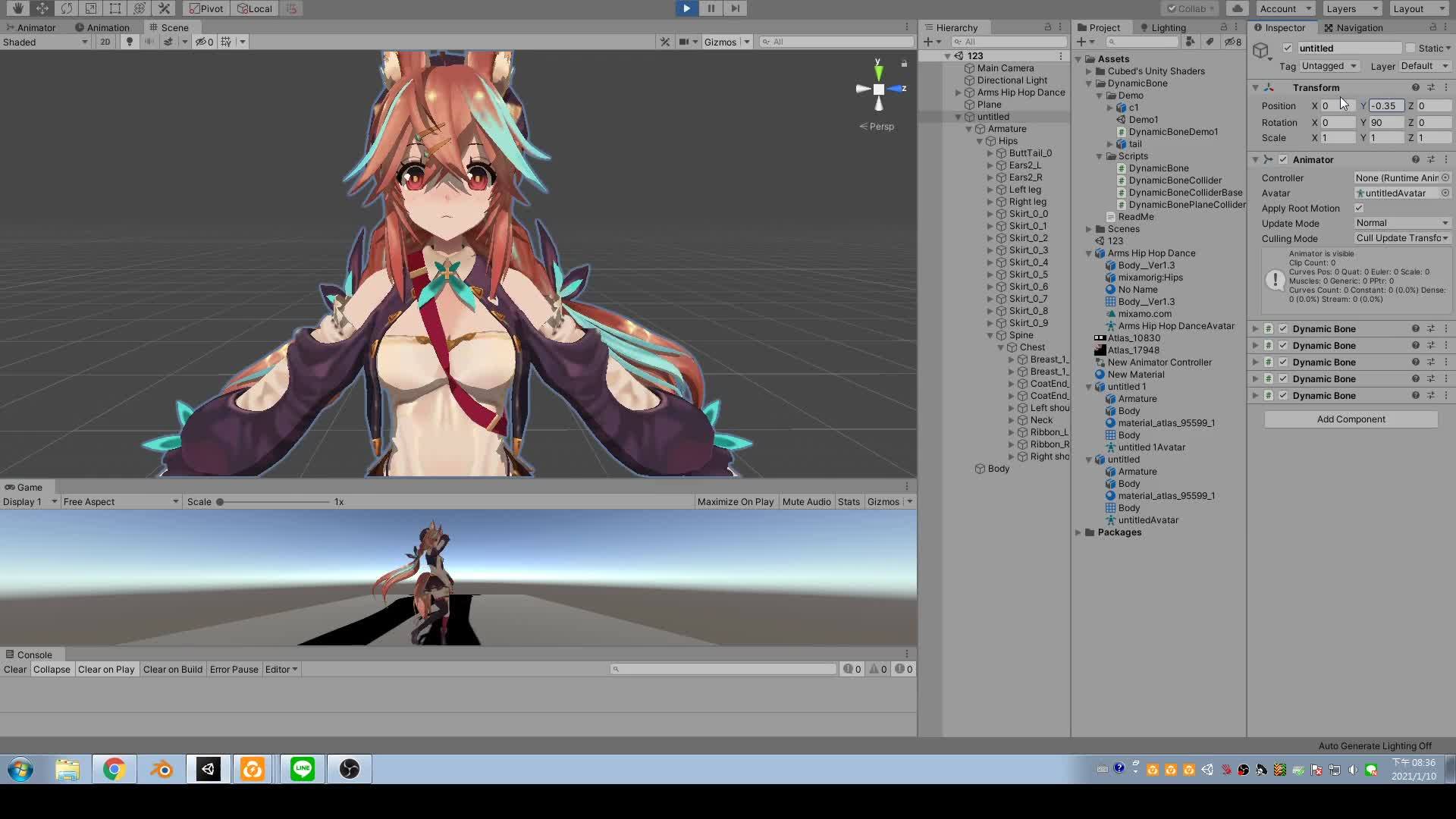Open scene camera settings icon
This screenshot has height=819, width=1456.
click(x=684, y=42)
